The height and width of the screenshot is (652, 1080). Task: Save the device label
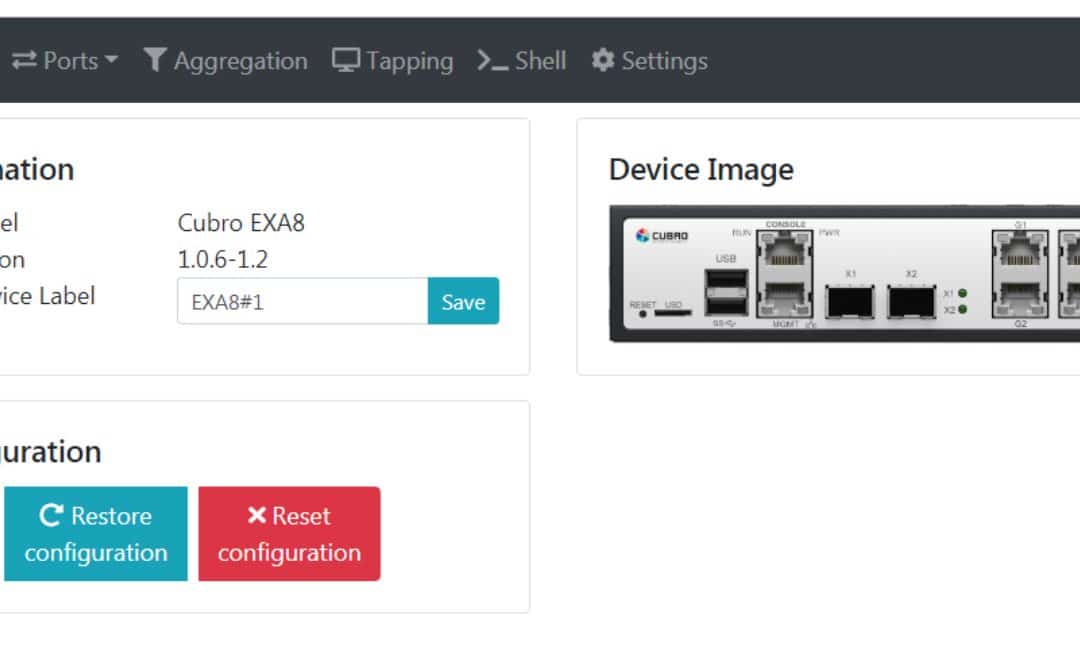(464, 301)
